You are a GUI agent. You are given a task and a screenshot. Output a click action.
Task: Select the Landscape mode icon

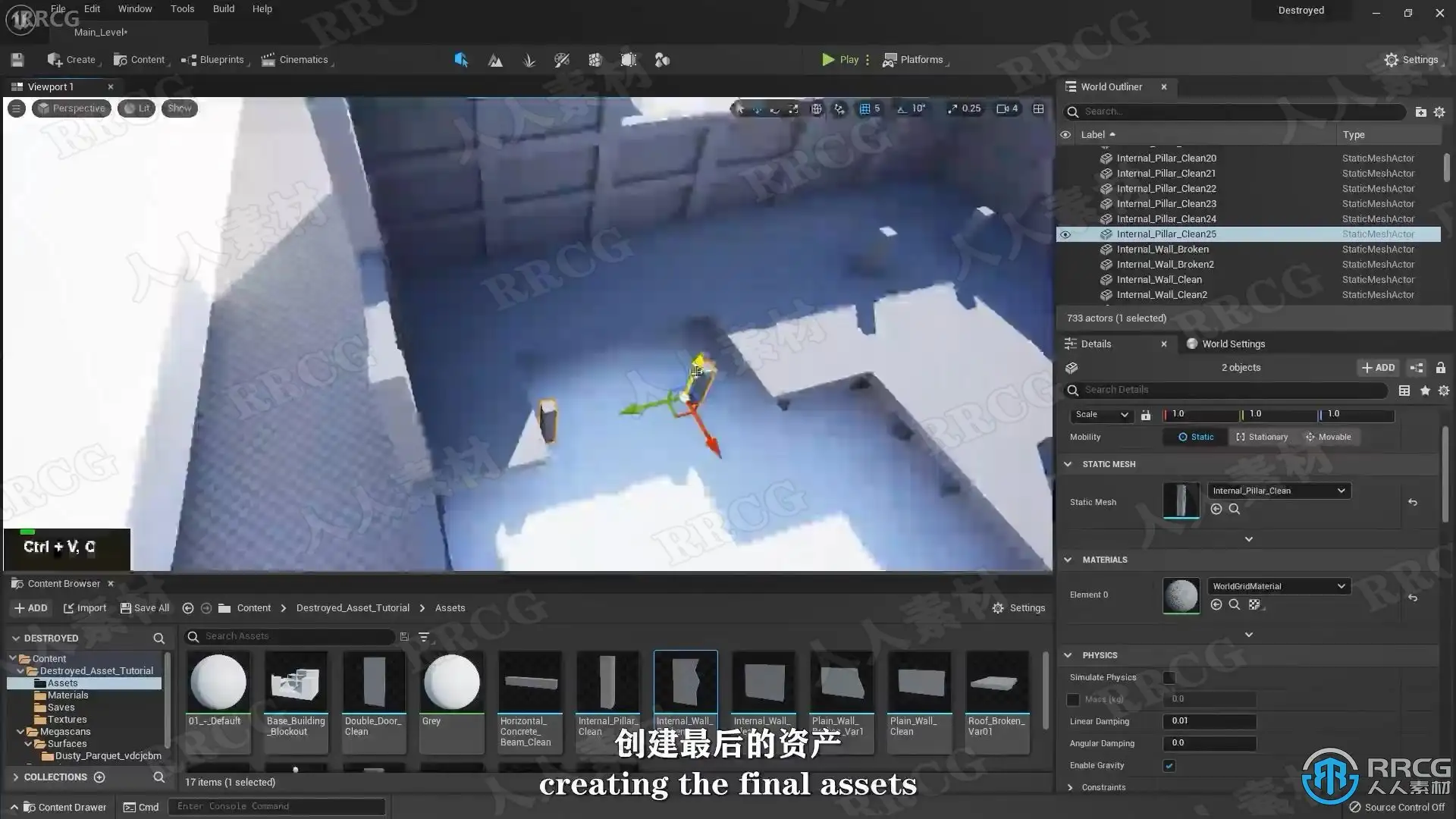(x=495, y=60)
